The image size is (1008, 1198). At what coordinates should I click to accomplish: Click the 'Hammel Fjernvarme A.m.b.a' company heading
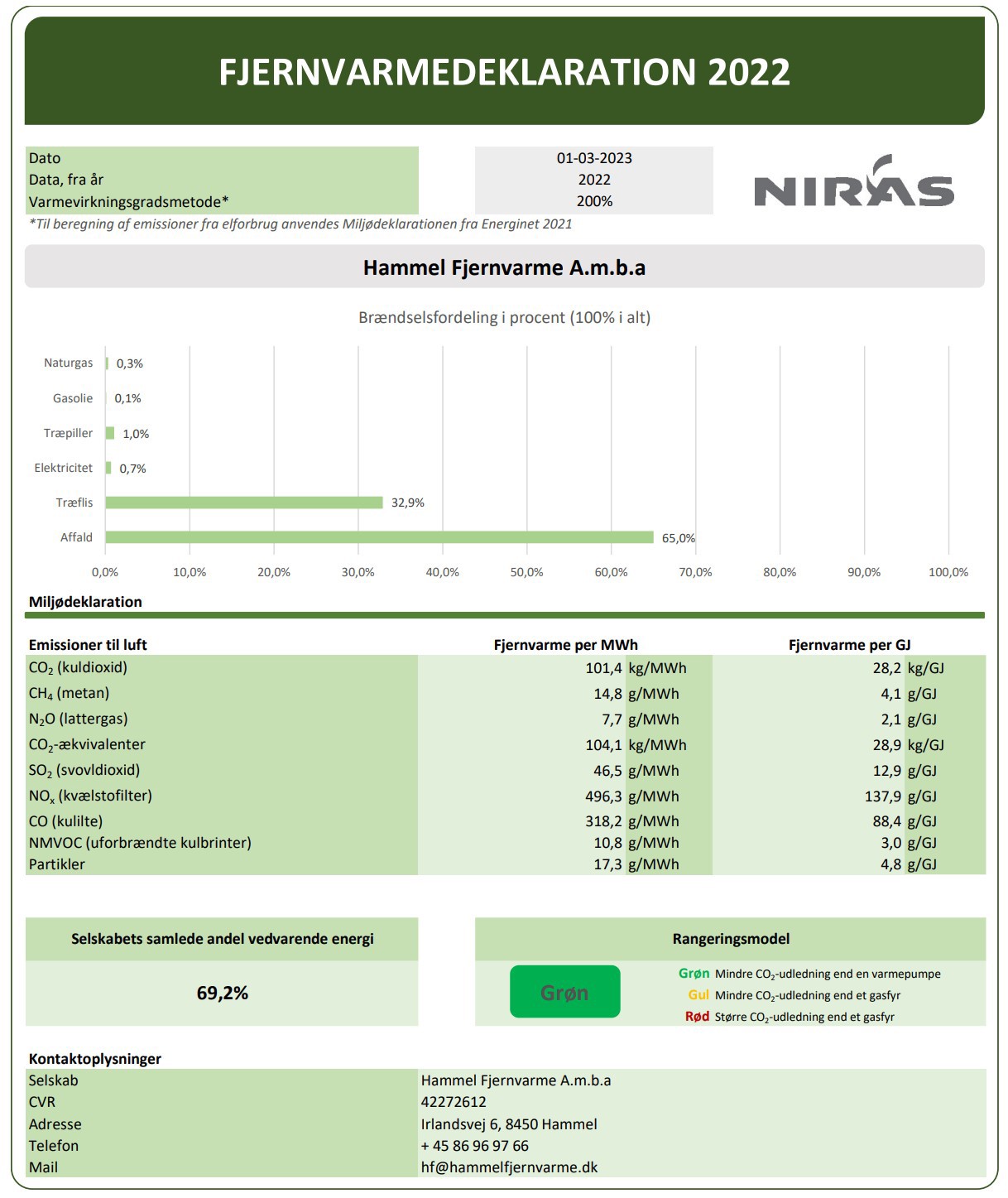tap(504, 267)
